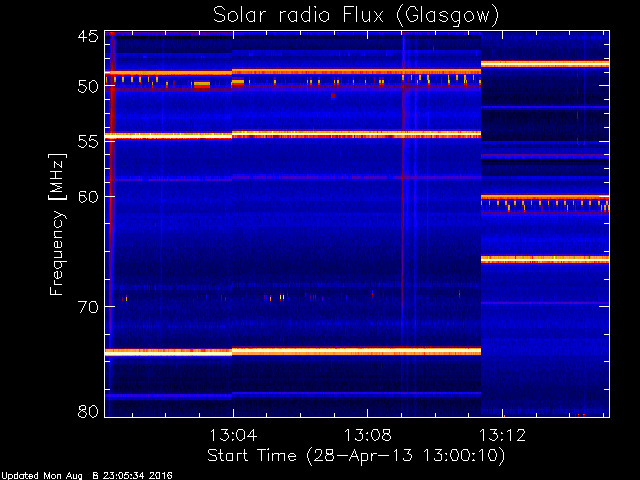The image size is (640, 480).
Task: Click the 45 frequency tick label
Action: 88,36
